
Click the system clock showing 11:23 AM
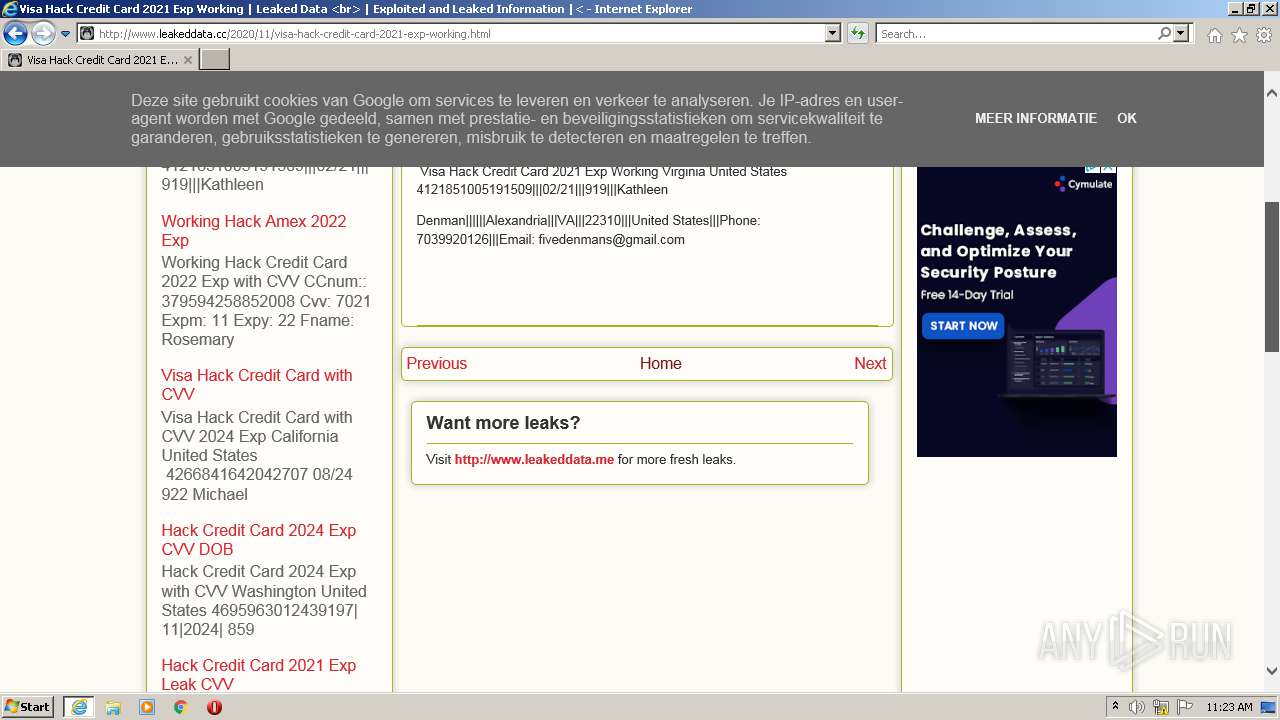[x=1229, y=707]
